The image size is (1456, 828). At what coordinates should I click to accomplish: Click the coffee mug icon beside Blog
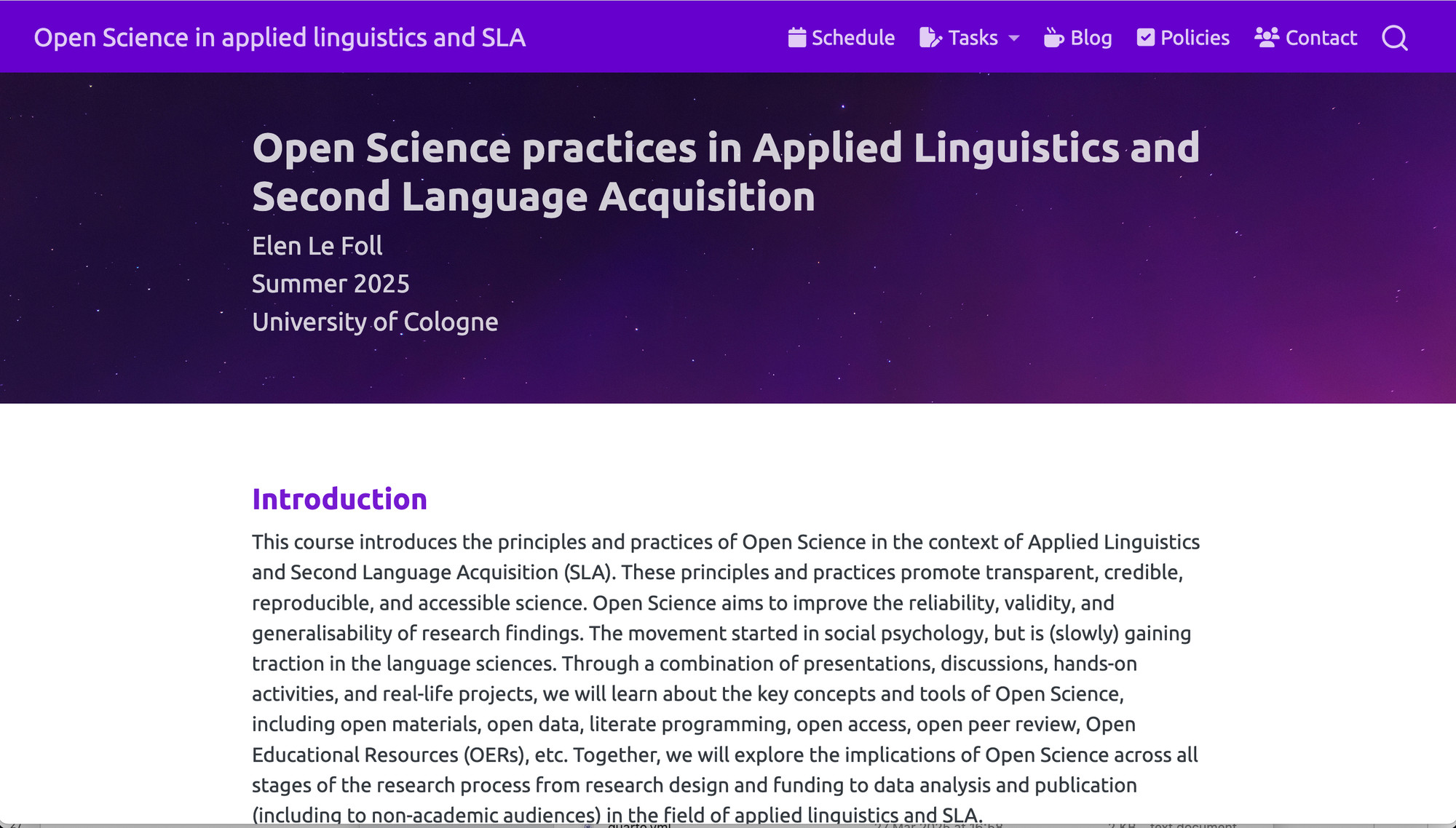pyautogui.click(x=1053, y=37)
